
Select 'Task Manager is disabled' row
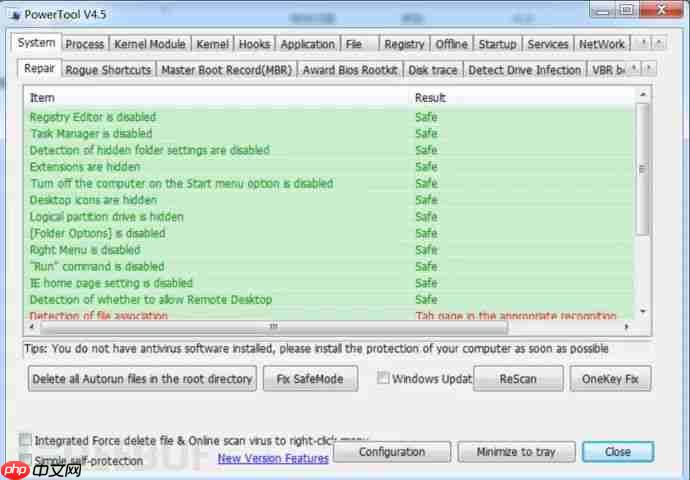point(329,133)
